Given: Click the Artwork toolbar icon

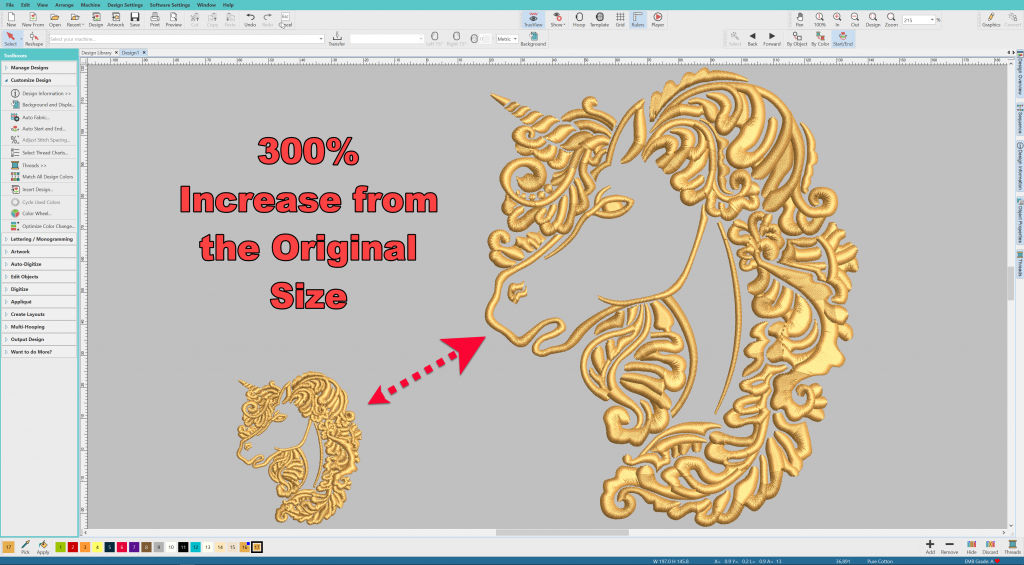Looking at the screenshot, I should tap(116, 20).
